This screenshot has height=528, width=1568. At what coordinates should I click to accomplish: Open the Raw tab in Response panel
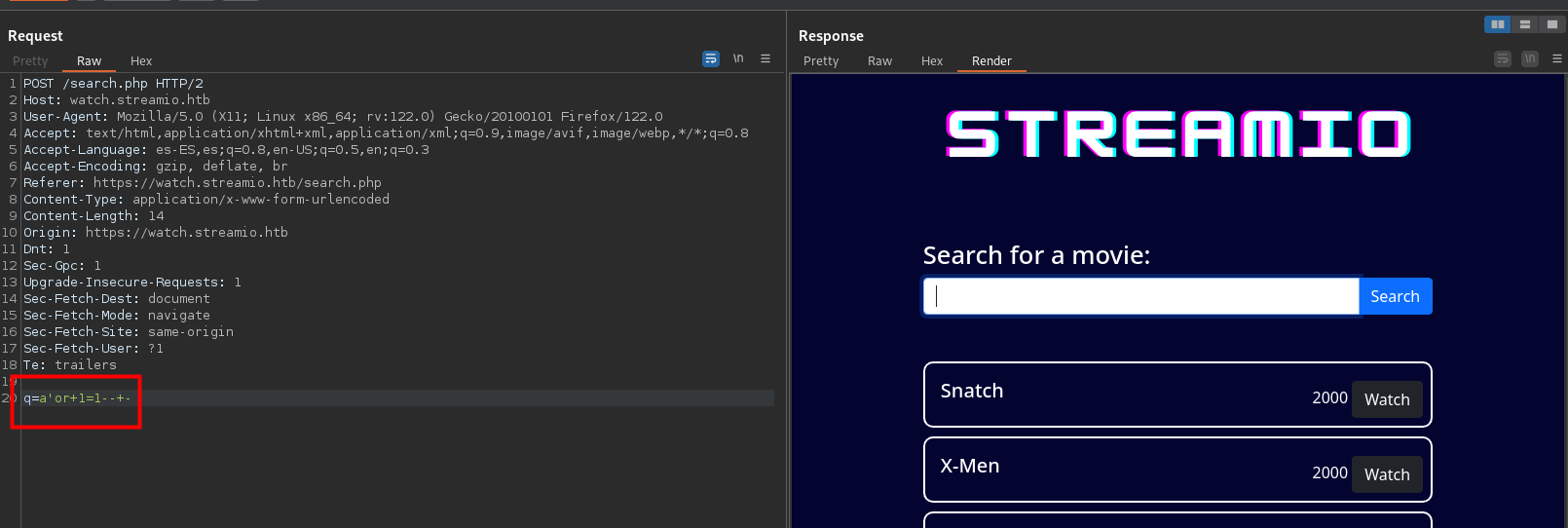(879, 61)
